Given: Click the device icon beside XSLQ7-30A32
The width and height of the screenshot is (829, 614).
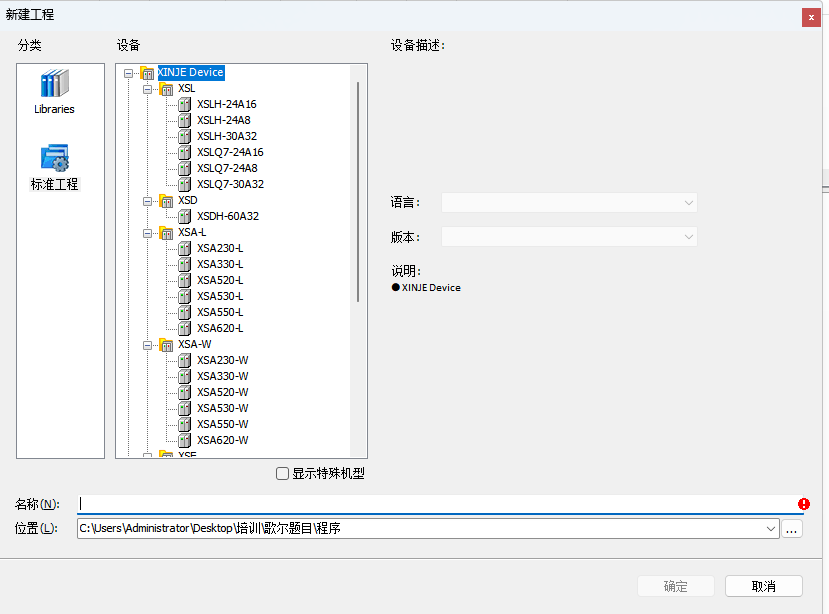Looking at the screenshot, I should pos(185,185).
